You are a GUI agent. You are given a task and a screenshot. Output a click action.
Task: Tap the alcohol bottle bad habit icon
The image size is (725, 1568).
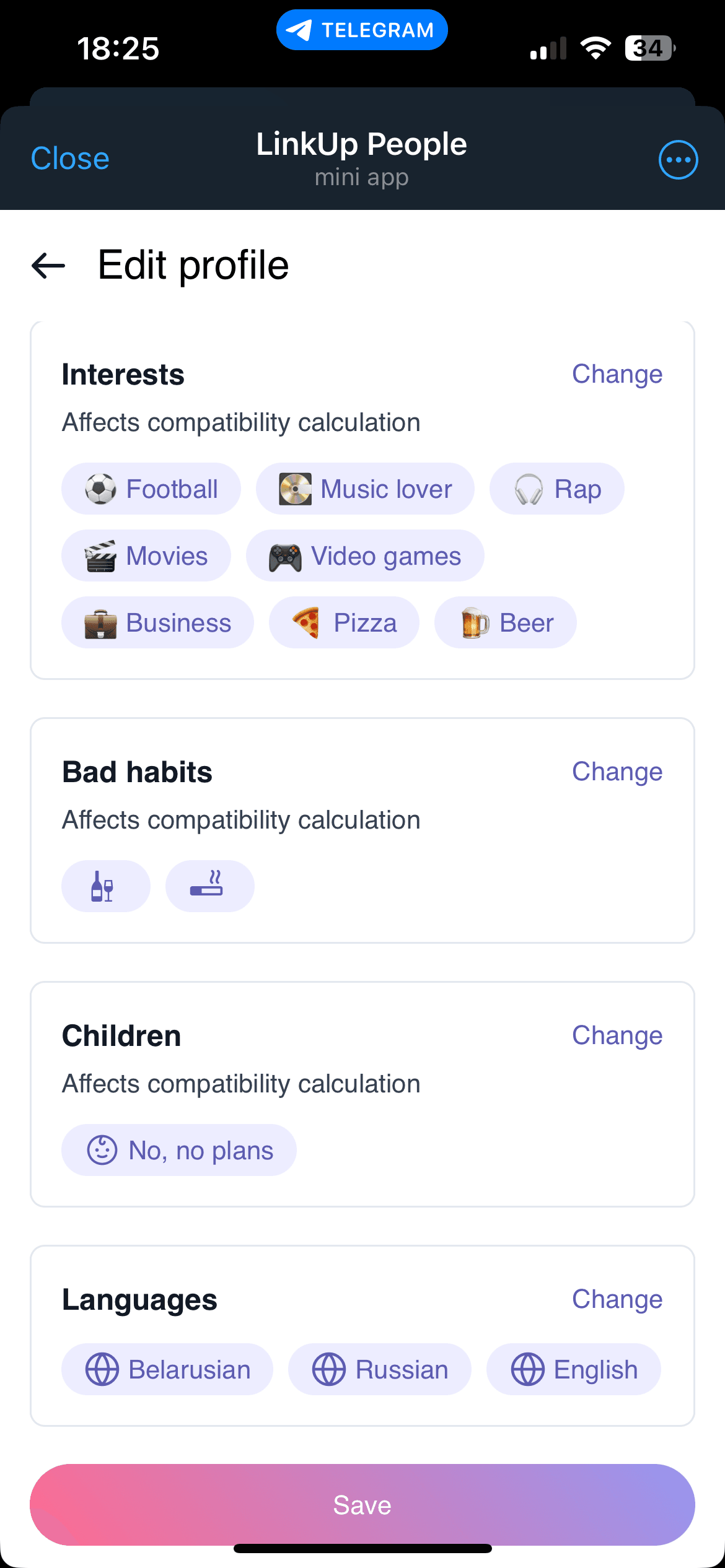pyautogui.click(x=105, y=886)
